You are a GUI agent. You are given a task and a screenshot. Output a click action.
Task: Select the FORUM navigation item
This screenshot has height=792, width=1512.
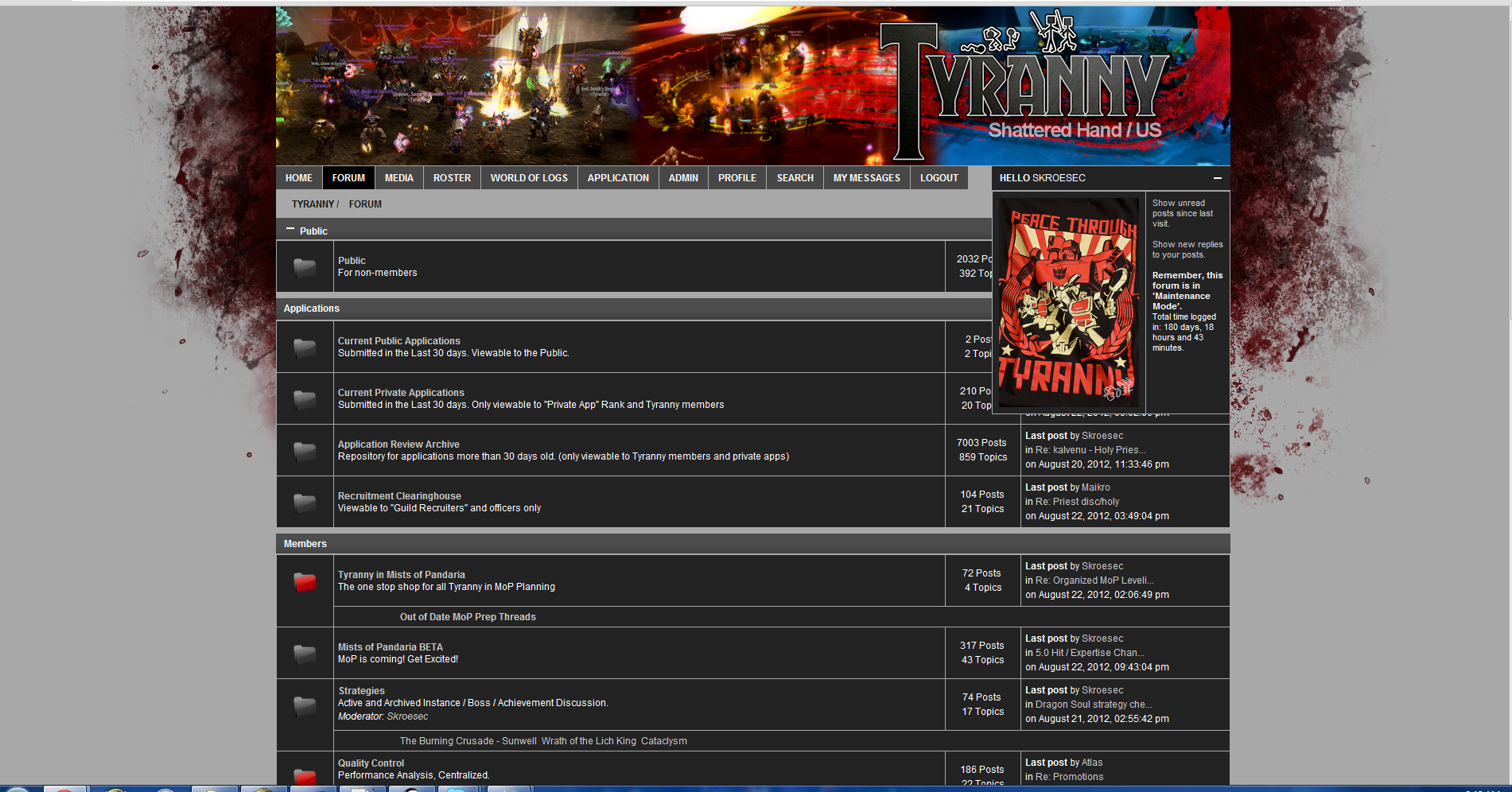click(x=348, y=178)
